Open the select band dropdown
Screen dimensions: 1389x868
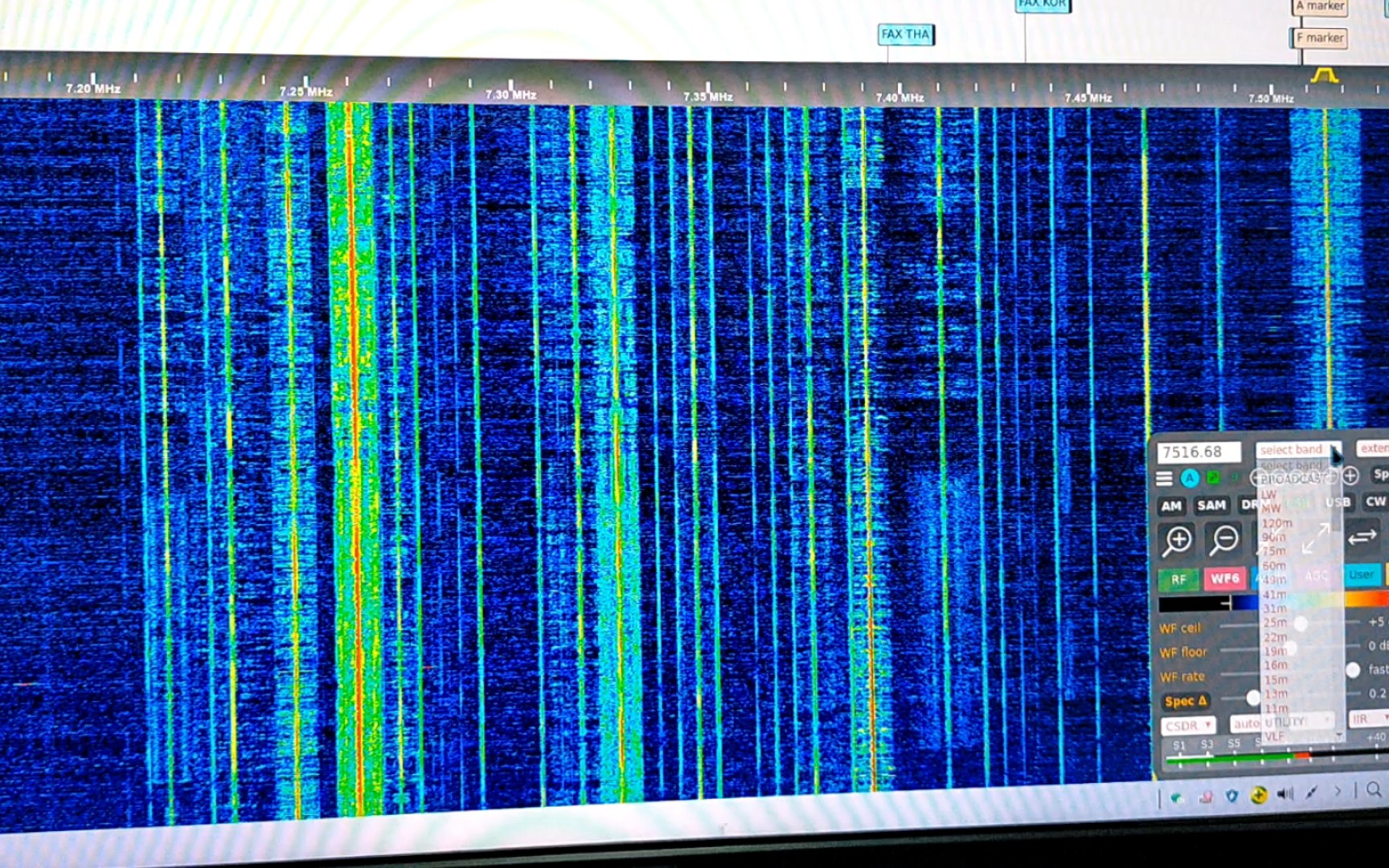(1299, 449)
